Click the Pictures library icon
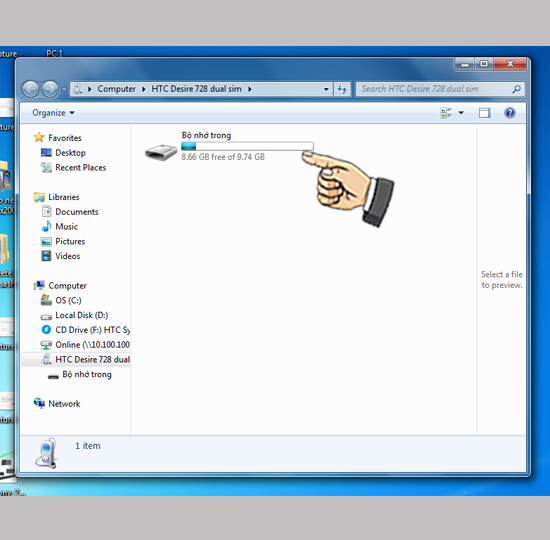This screenshot has height=540, width=550. 46,241
